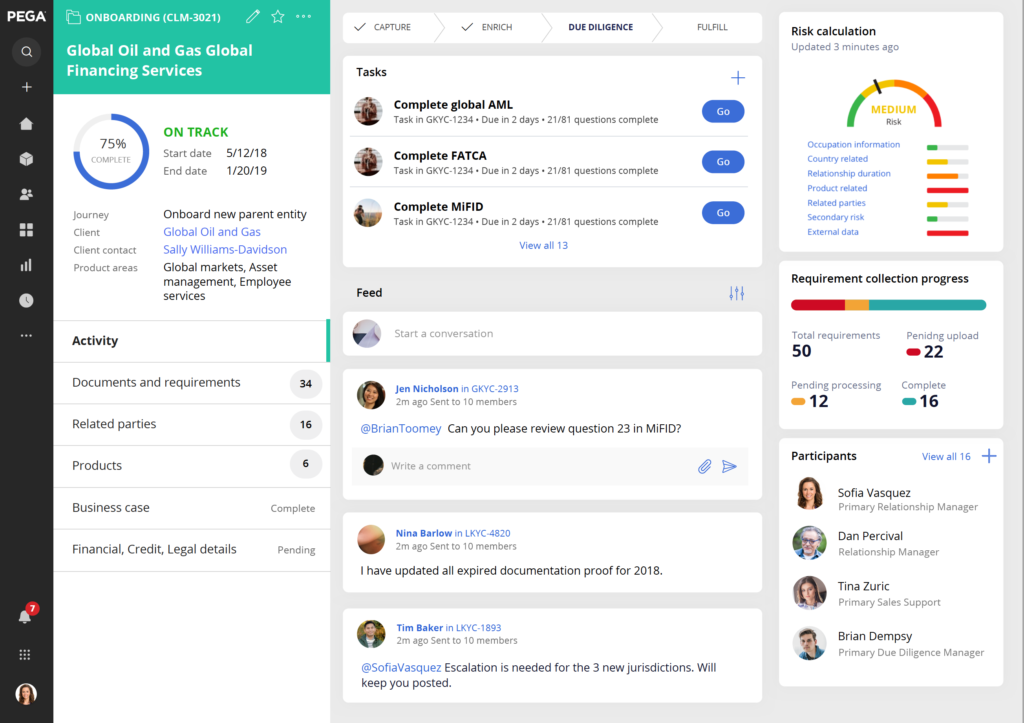1024x723 pixels.
Task: Click the Medium risk gauge
Action: [x=893, y=104]
